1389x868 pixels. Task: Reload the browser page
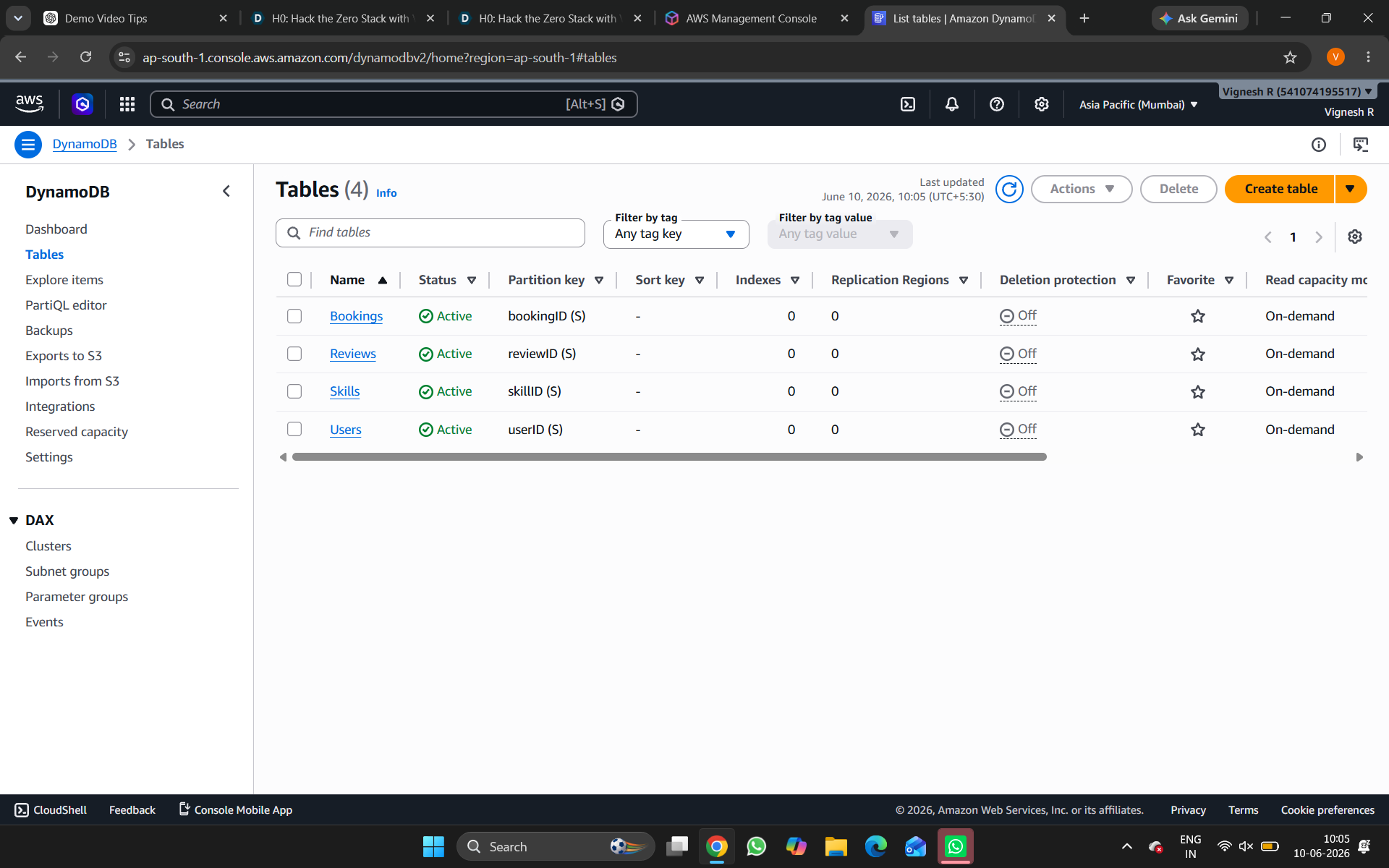point(85,57)
